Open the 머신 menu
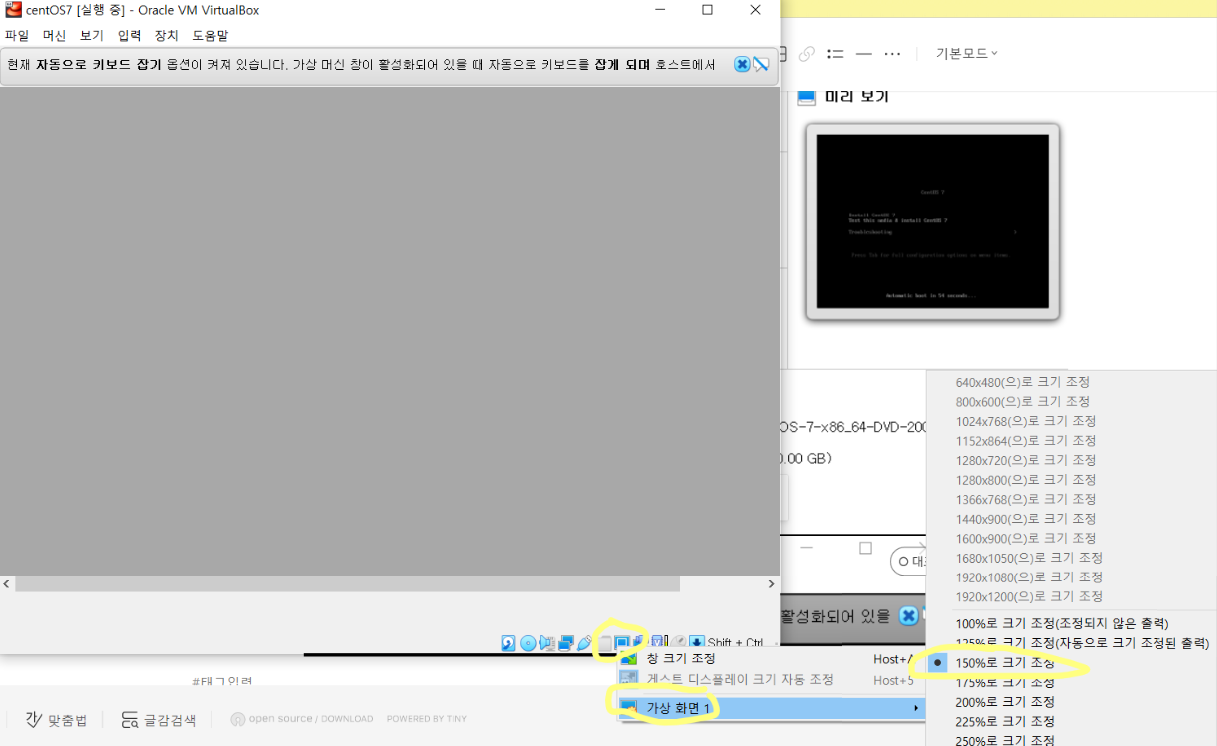Image resolution: width=1217 pixels, height=746 pixels. [54, 35]
